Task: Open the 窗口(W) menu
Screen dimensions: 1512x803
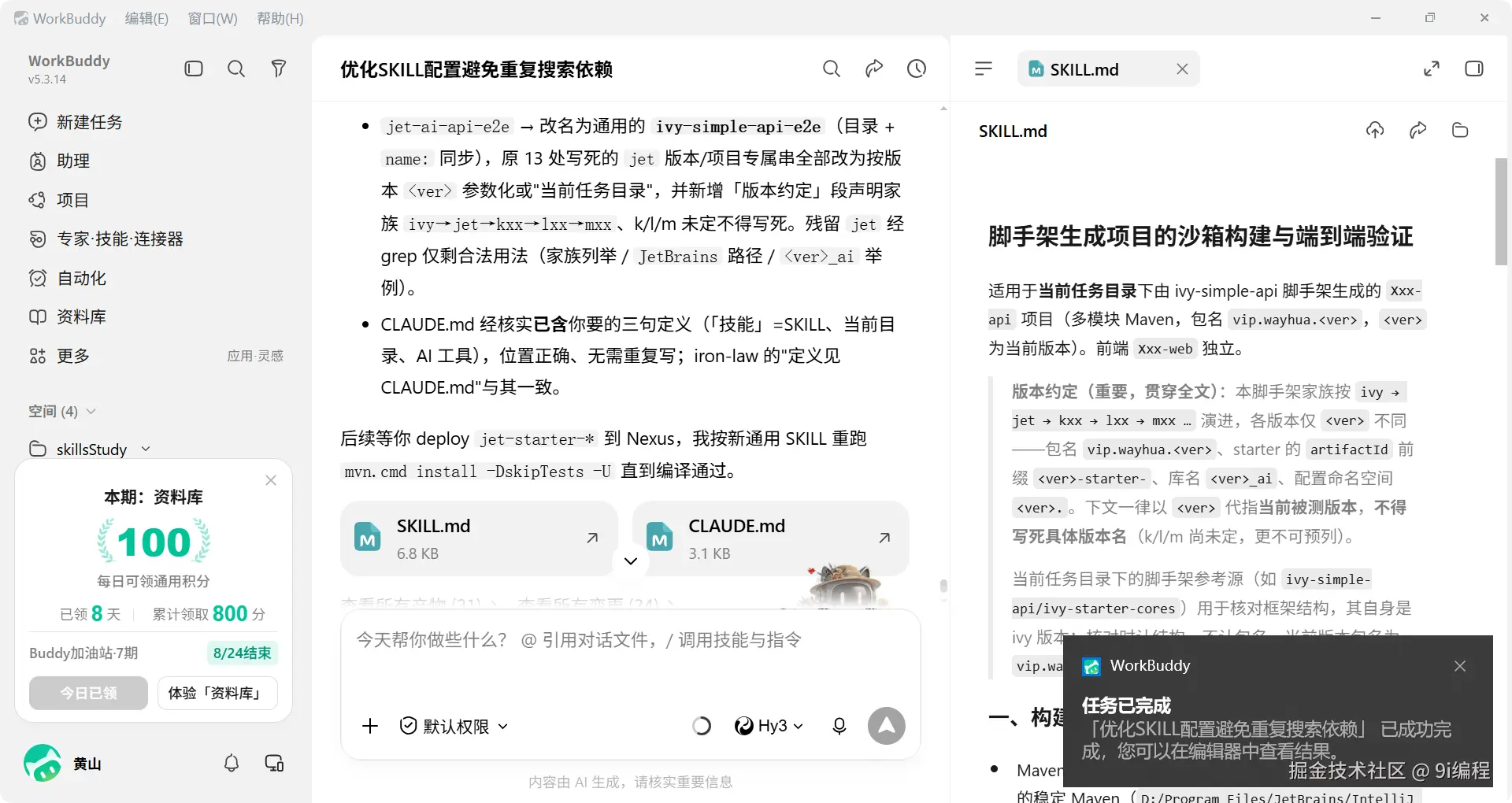Action: coord(213,18)
